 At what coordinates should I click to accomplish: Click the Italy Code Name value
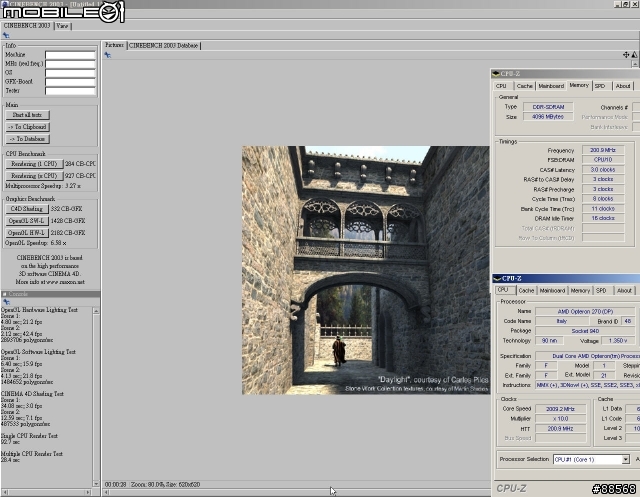click(x=562, y=321)
